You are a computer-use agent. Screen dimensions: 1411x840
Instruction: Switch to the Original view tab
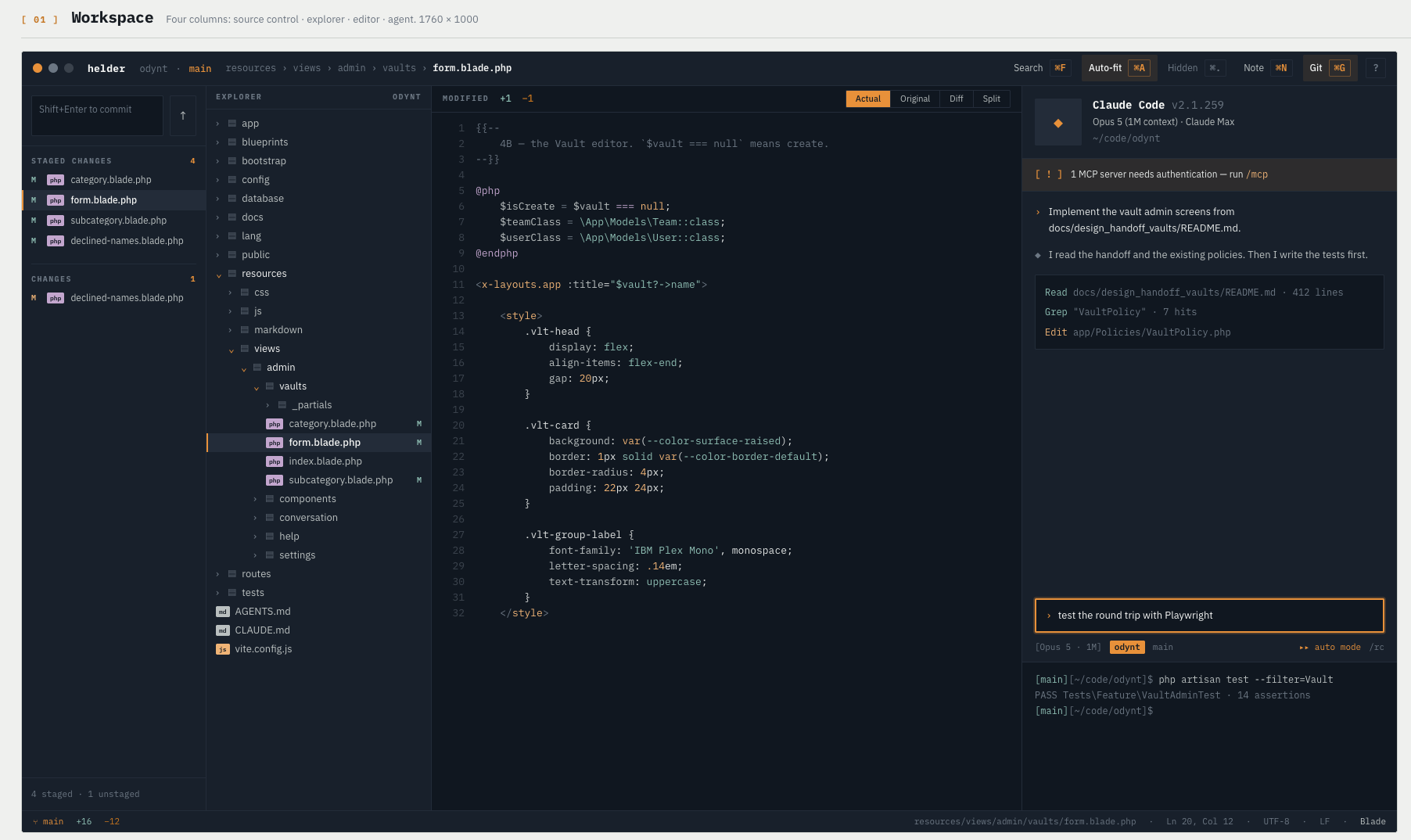(x=914, y=99)
